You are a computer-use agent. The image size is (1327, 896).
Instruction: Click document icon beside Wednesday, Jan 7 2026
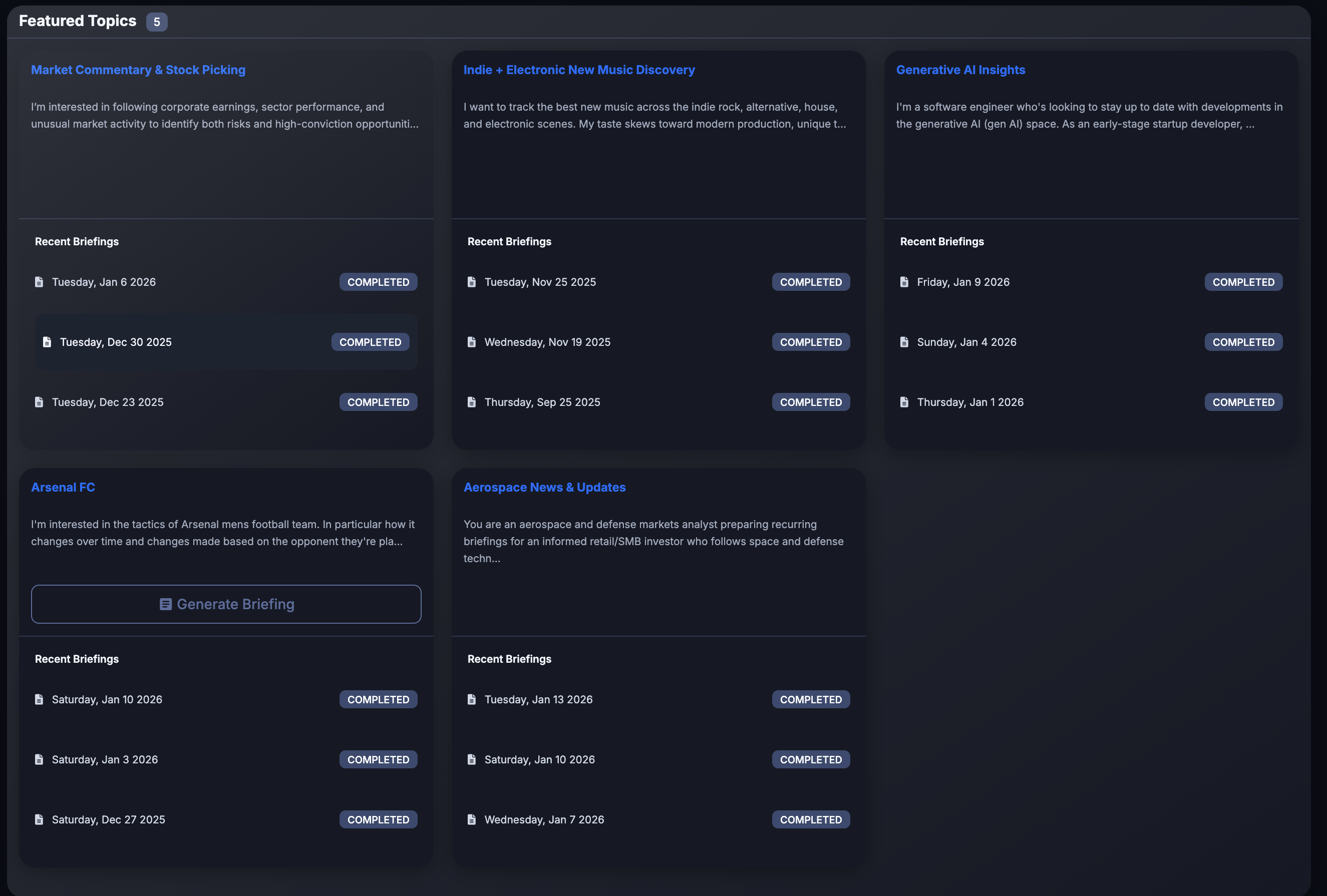[x=472, y=819]
